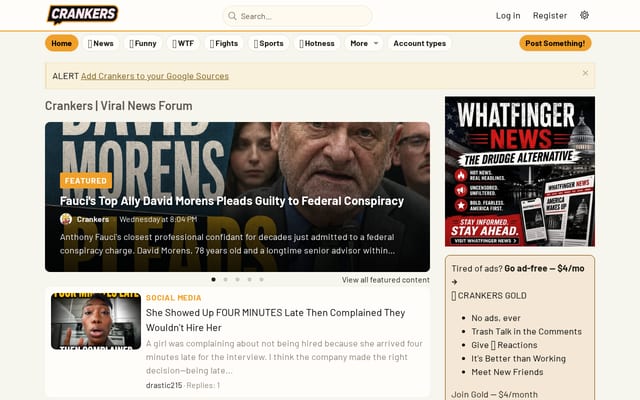Open the settings gear icon

584,15
